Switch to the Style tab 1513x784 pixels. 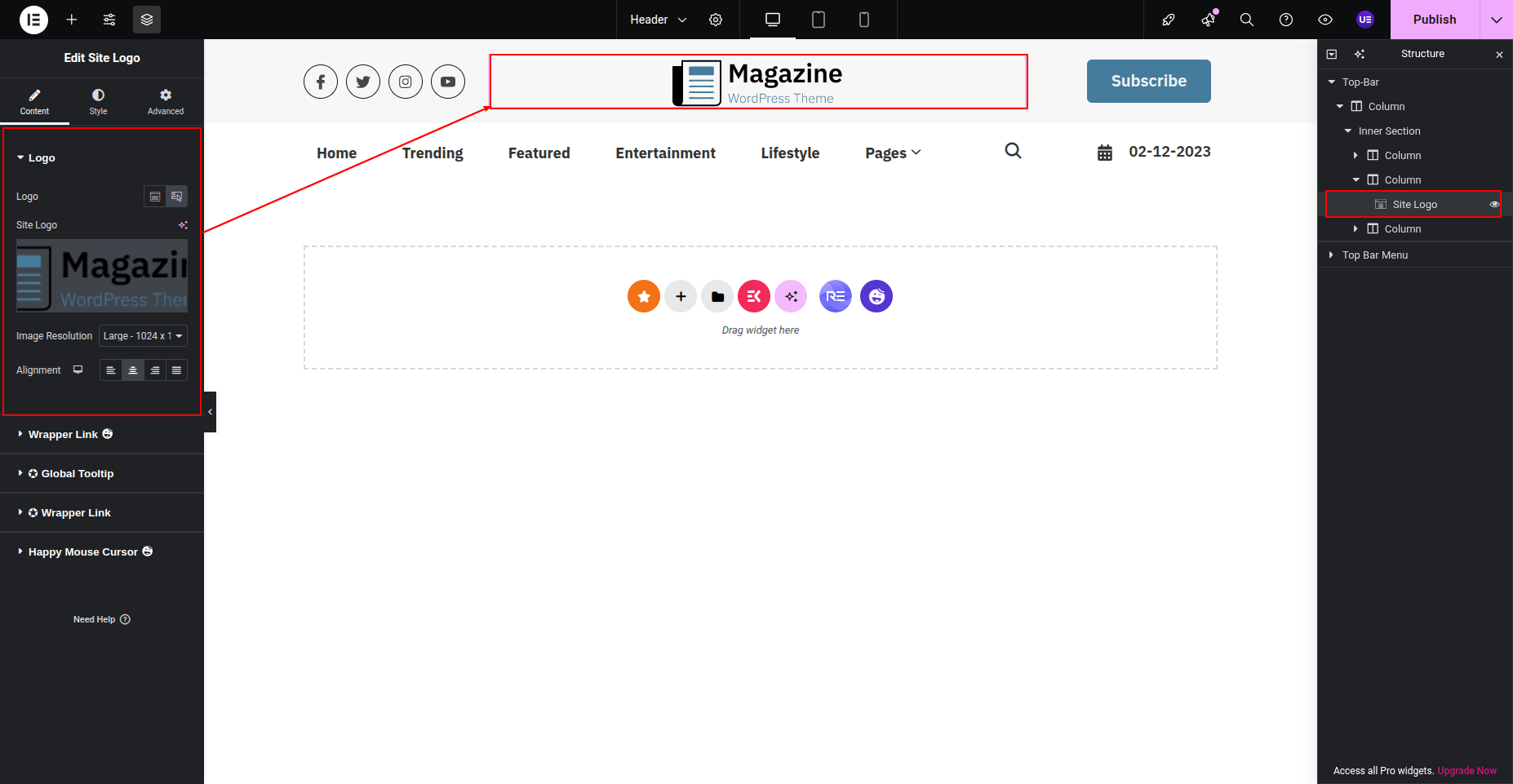click(98, 102)
